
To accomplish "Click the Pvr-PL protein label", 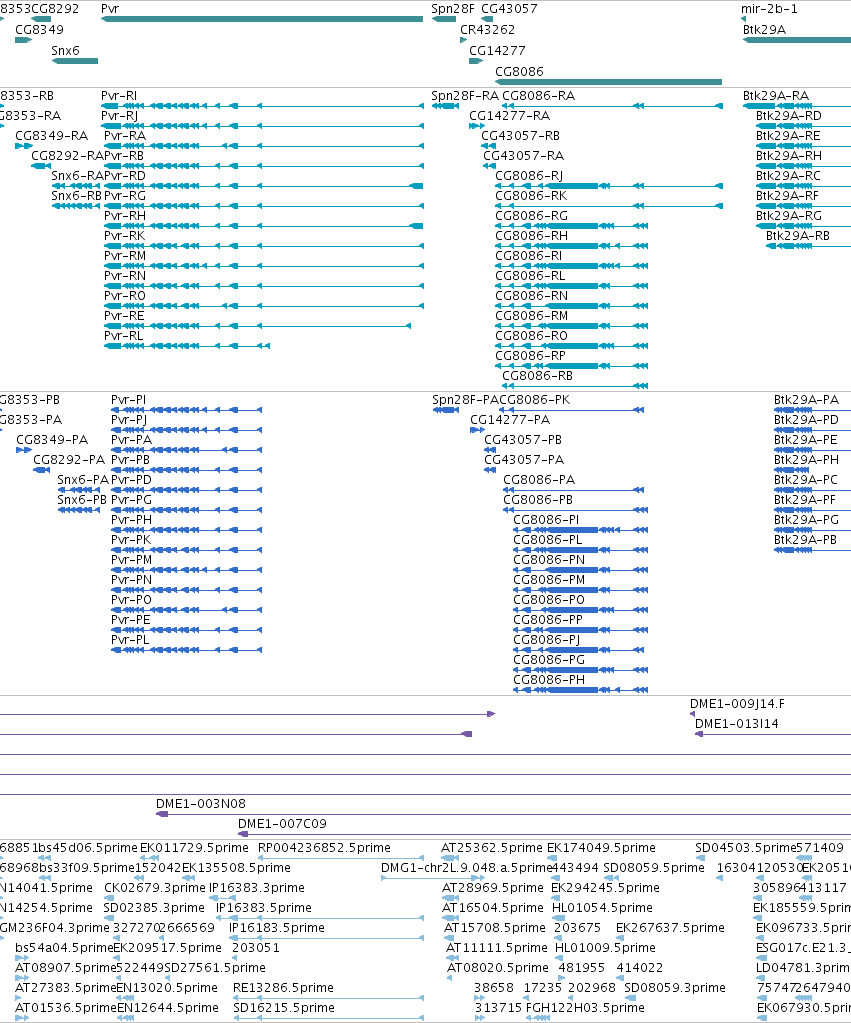I will click(131, 640).
